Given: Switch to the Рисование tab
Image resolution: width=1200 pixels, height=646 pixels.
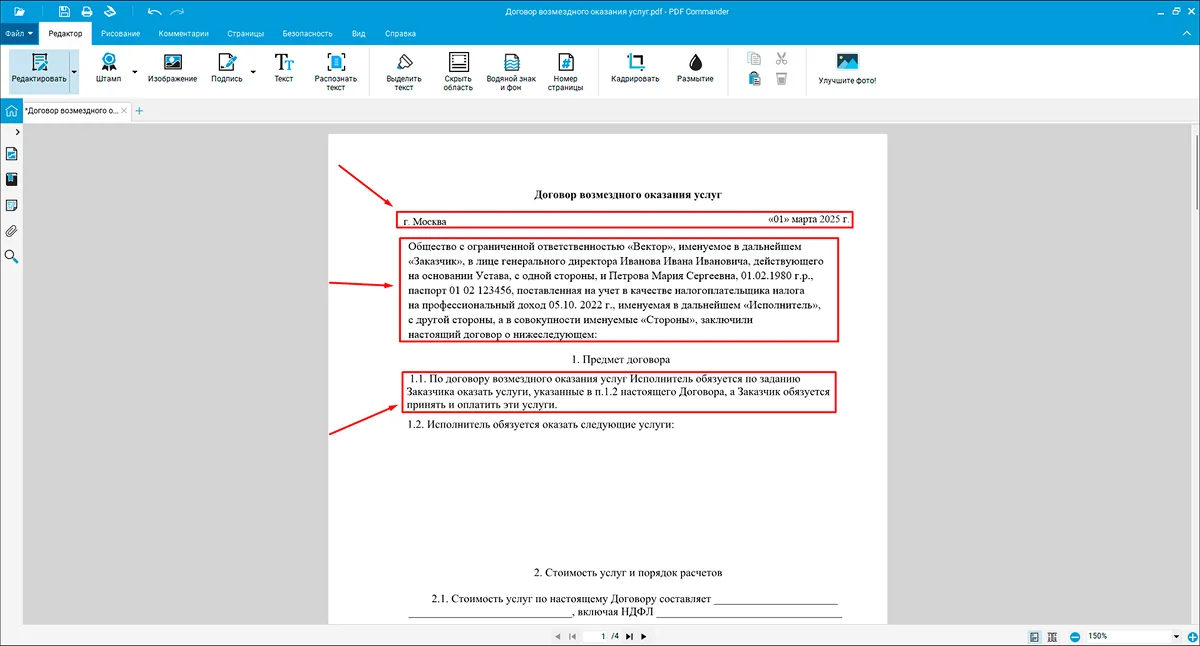Looking at the screenshot, I should click(x=121, y=33).
